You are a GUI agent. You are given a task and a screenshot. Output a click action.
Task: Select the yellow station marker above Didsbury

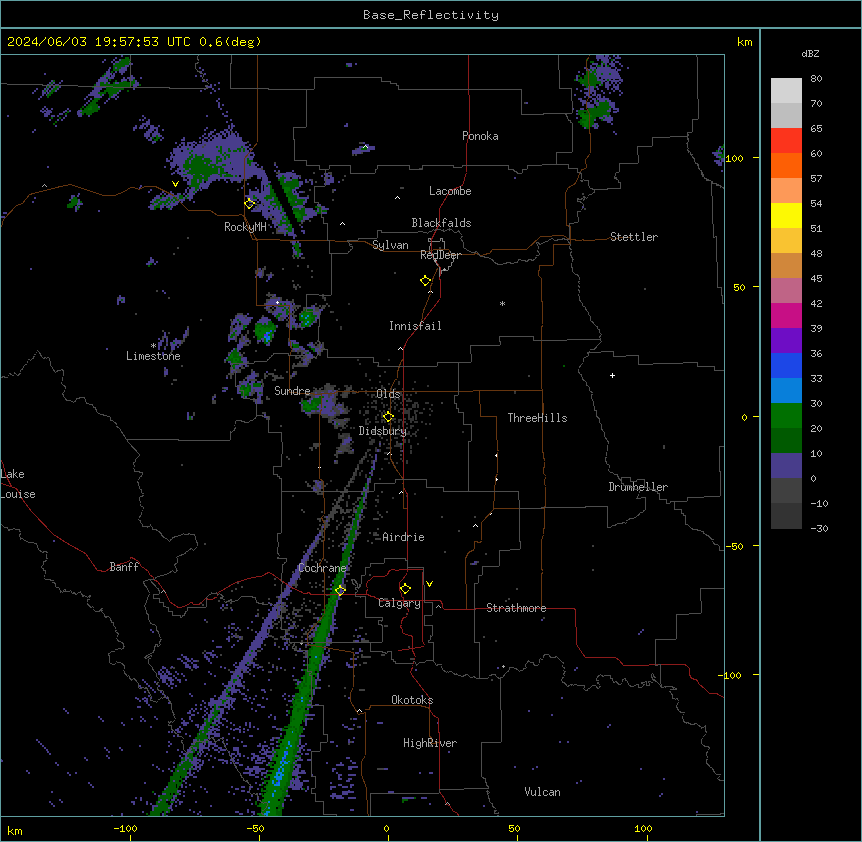[x=388, y=417]
